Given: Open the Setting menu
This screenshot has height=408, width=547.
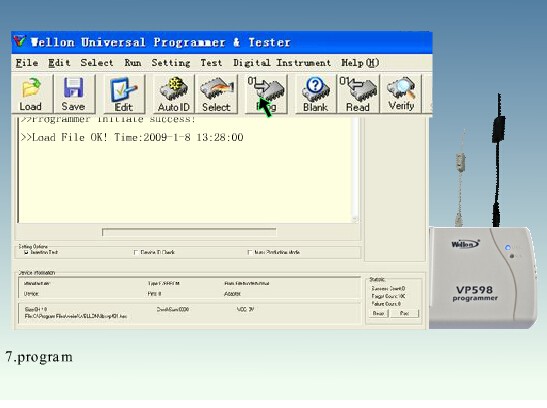Looking at the screenshot, I should click(171, 63).
